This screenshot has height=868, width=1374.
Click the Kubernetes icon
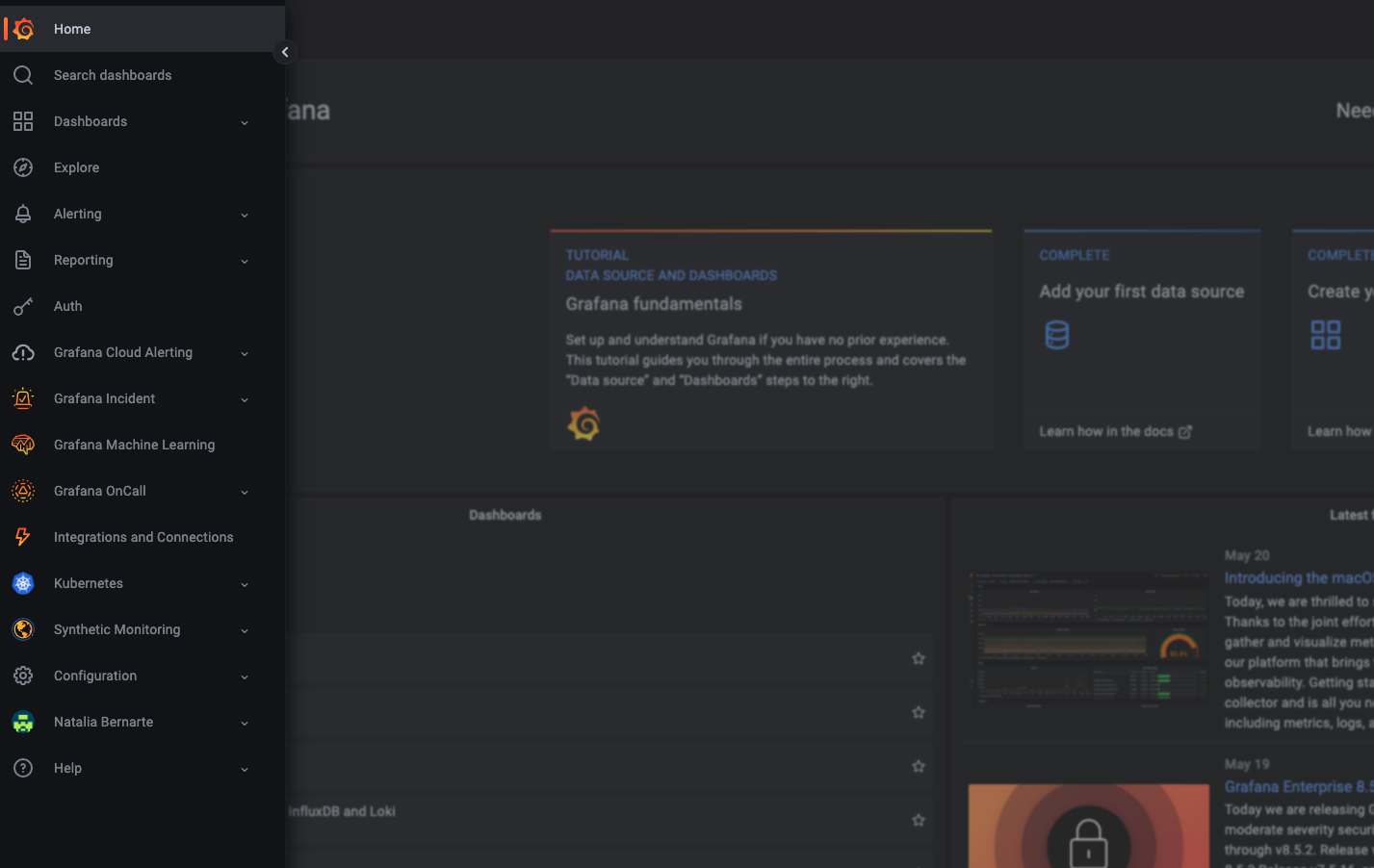pos(23,583)
